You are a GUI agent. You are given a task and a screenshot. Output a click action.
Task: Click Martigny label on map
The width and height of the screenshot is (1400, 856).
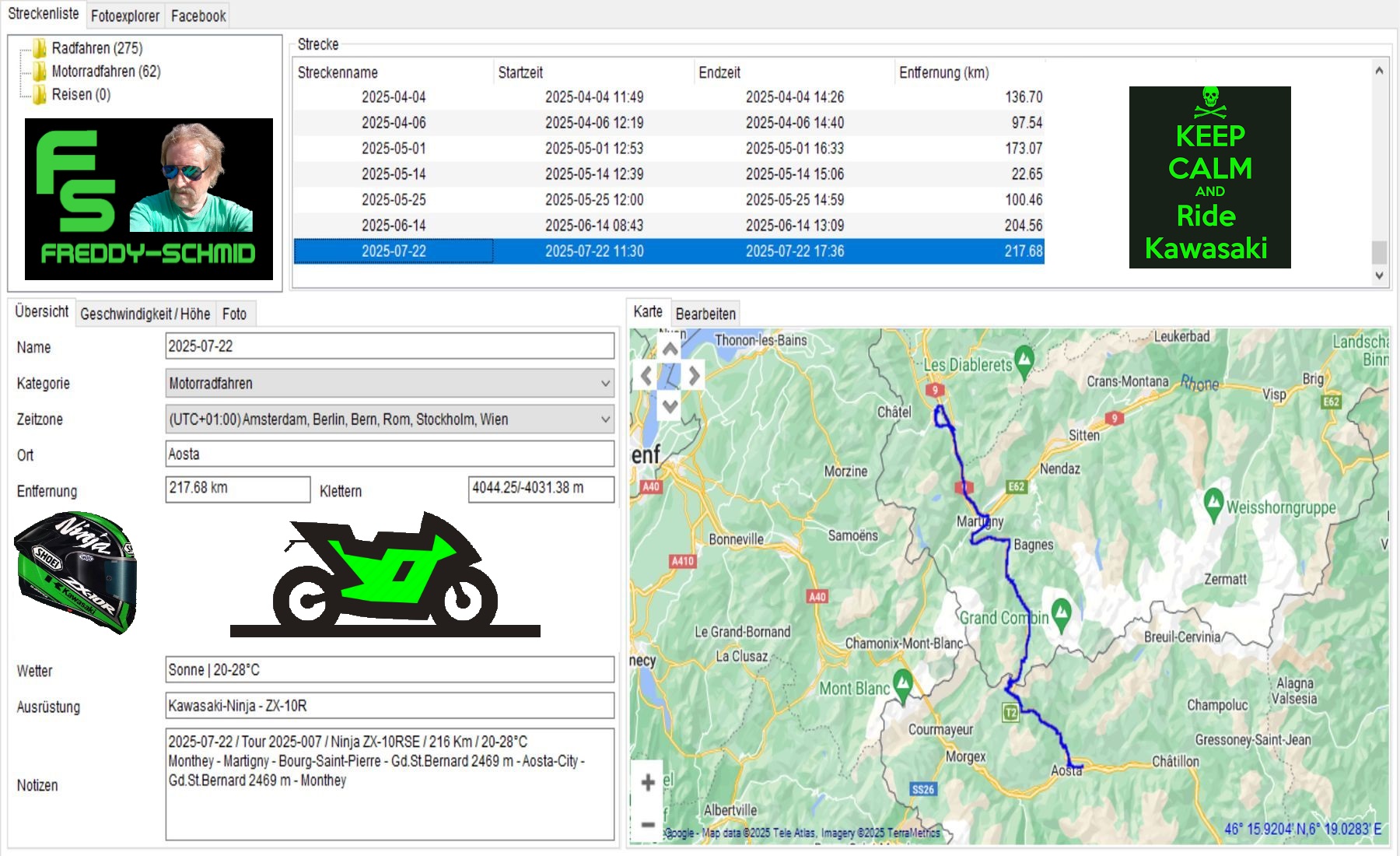(x=980, y=521)
